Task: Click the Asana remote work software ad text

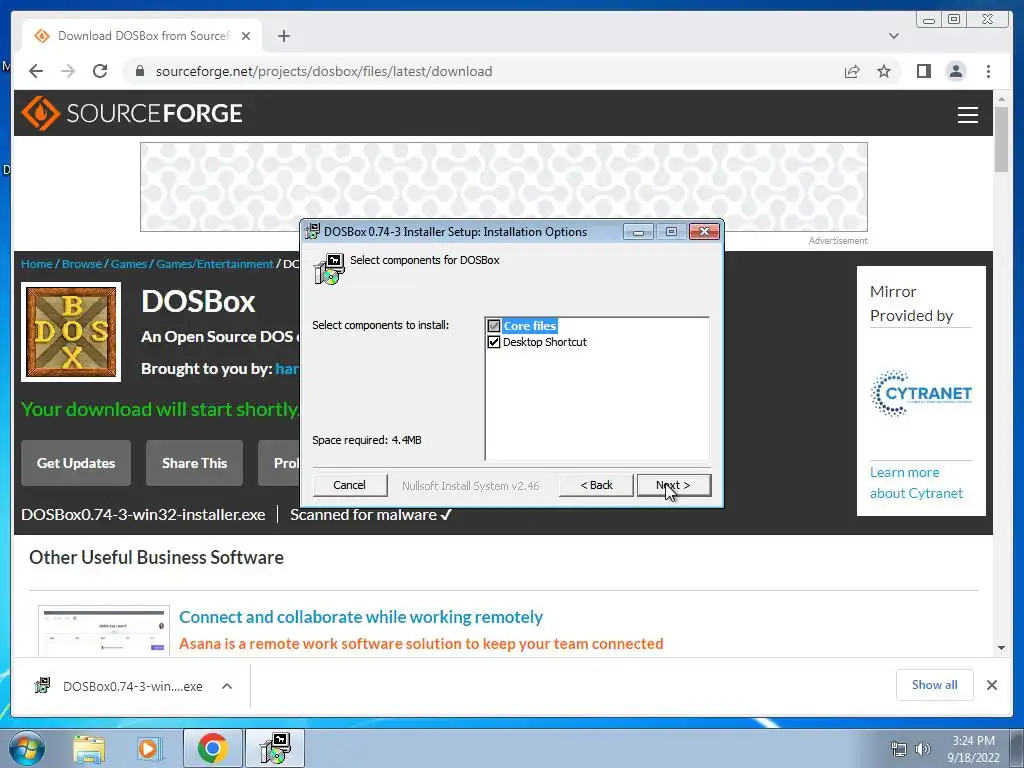Action: pyautogui.click(x=421, y=644)
